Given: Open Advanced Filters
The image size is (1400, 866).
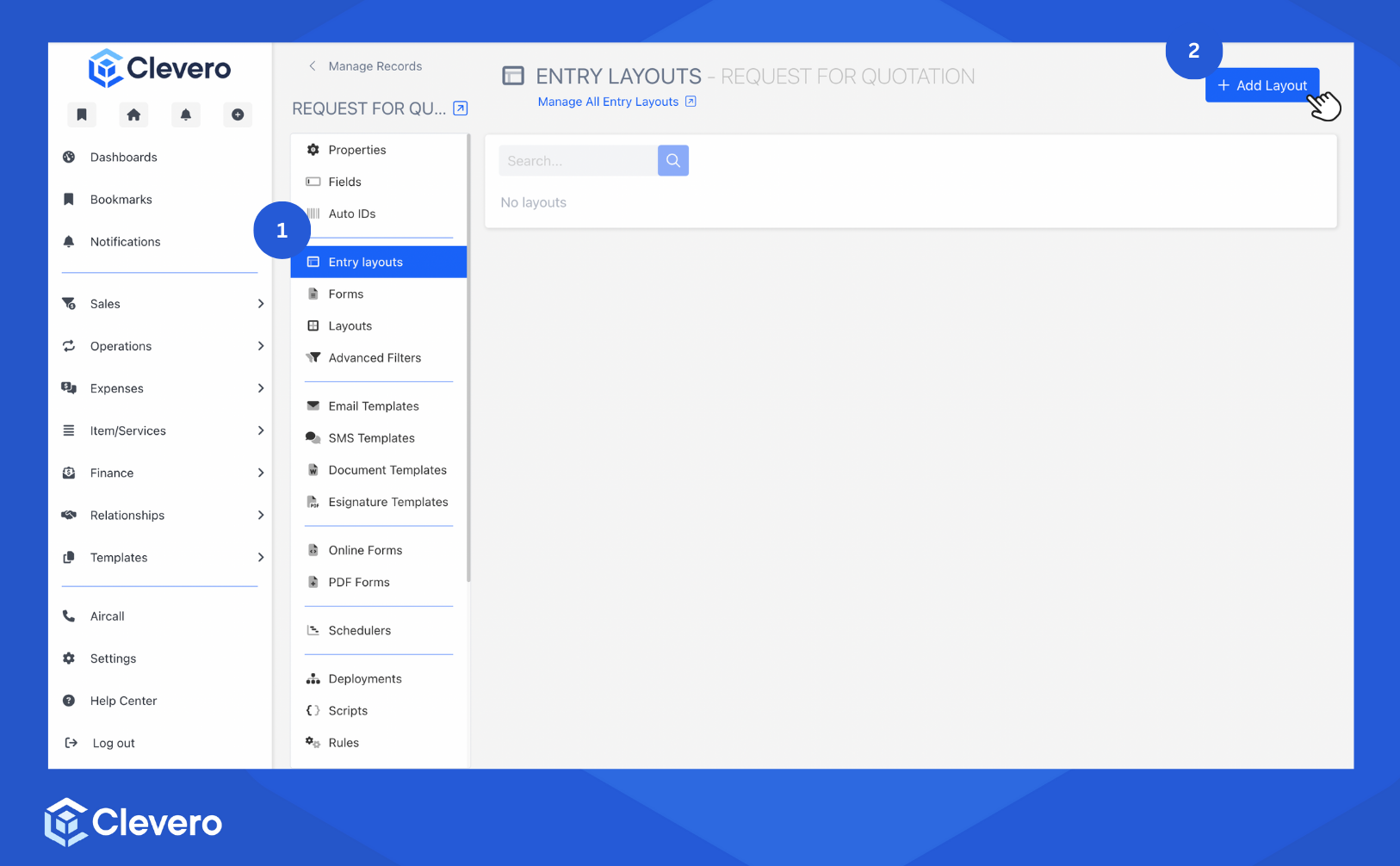Looking at the screenshot, I should pos(379,357).
